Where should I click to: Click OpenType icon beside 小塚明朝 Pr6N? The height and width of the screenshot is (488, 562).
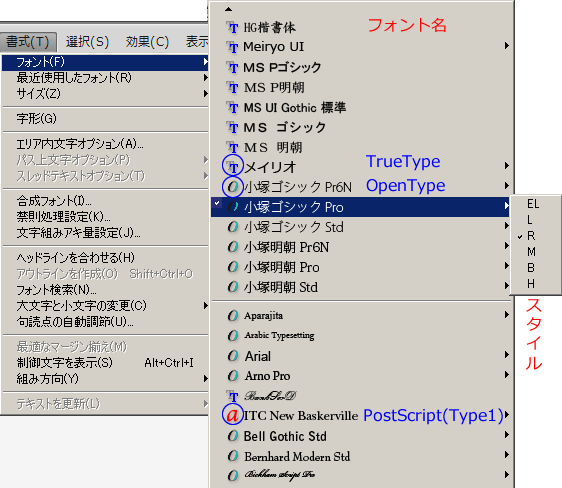point(233,247)
